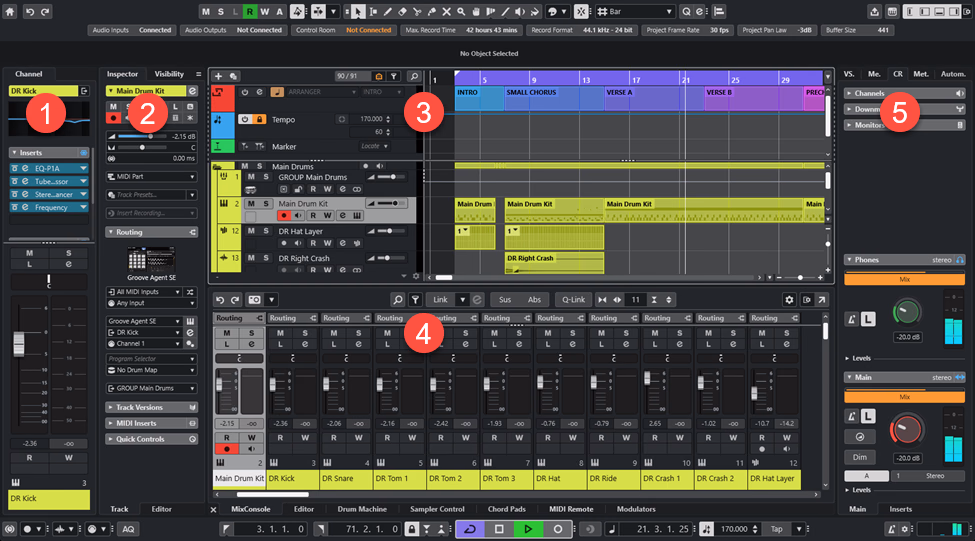Open in separate window arrow in MixConsole
The width and height of the screenshot is (975, 541).
(821, 300)
